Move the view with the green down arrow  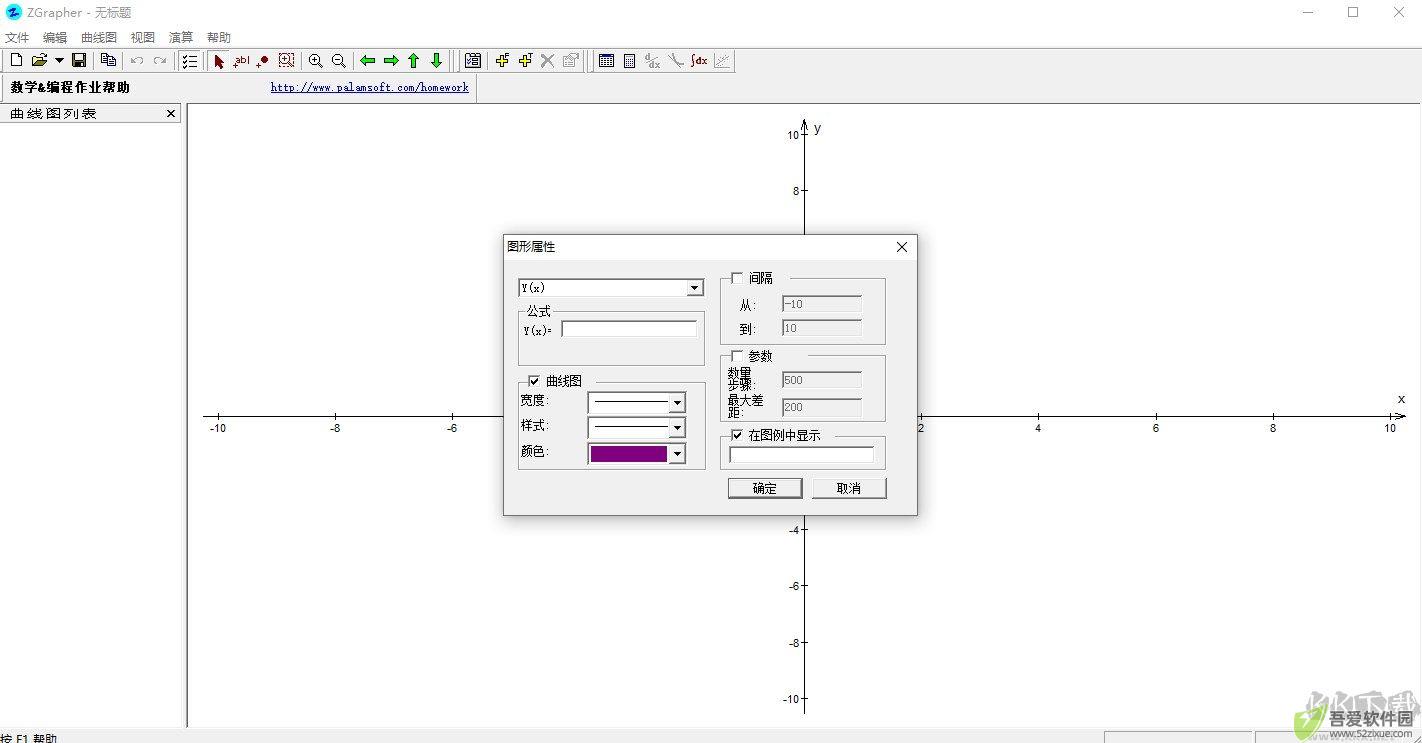pyautogui.click(x=436, y=61)
